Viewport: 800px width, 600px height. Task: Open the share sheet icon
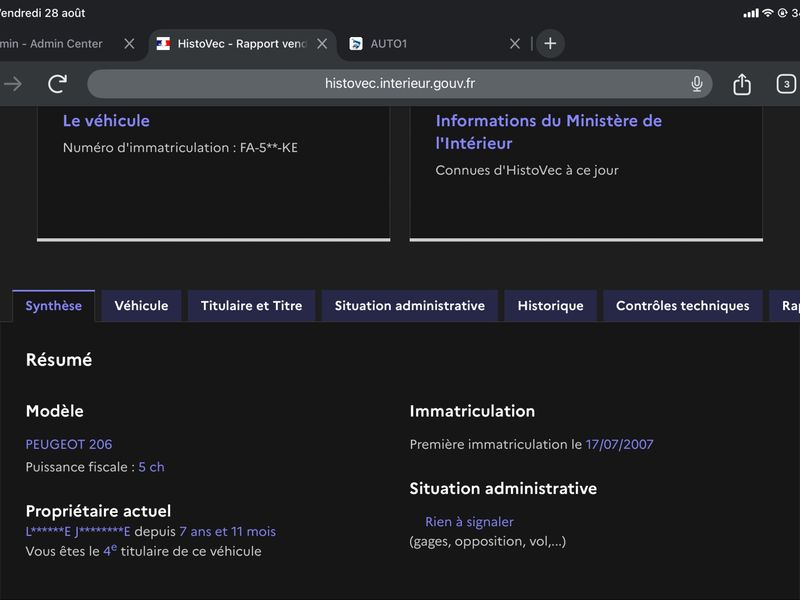tap(742, 84)
